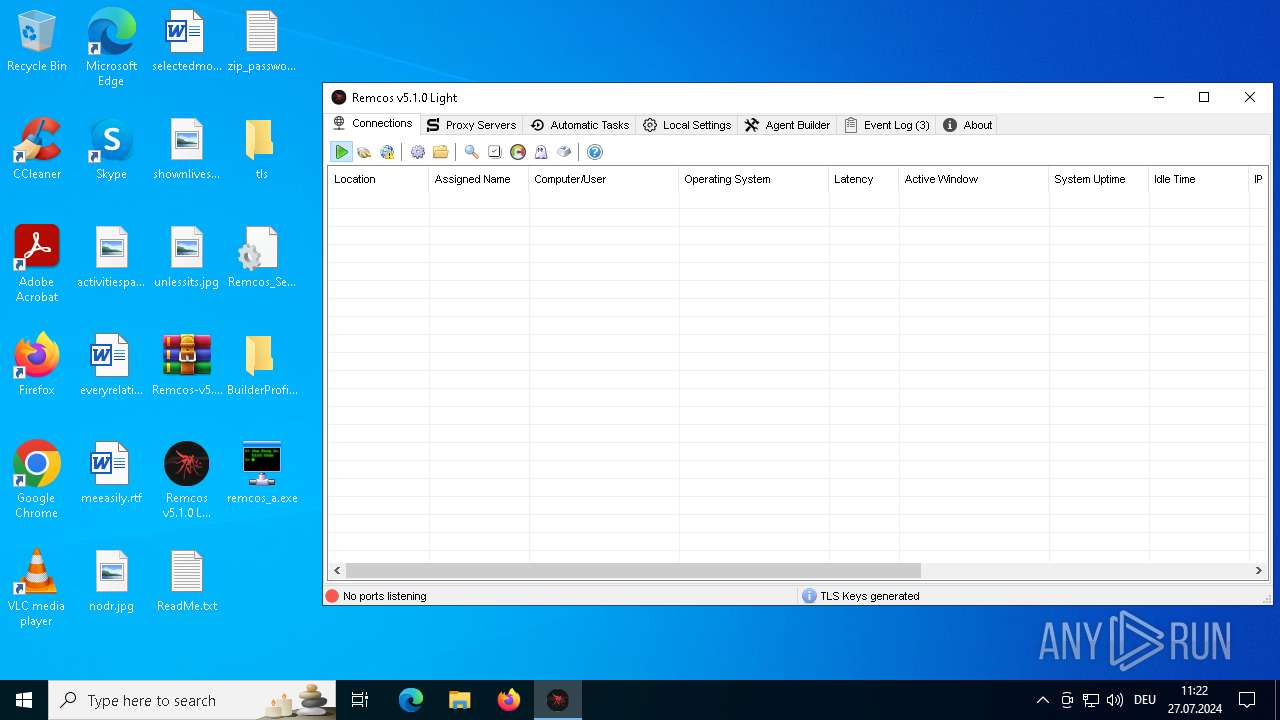Screen dimensions: 1280x720
Task: Select the Microsoft Edge desktop shortcut
Action: (x=111, y=47)
